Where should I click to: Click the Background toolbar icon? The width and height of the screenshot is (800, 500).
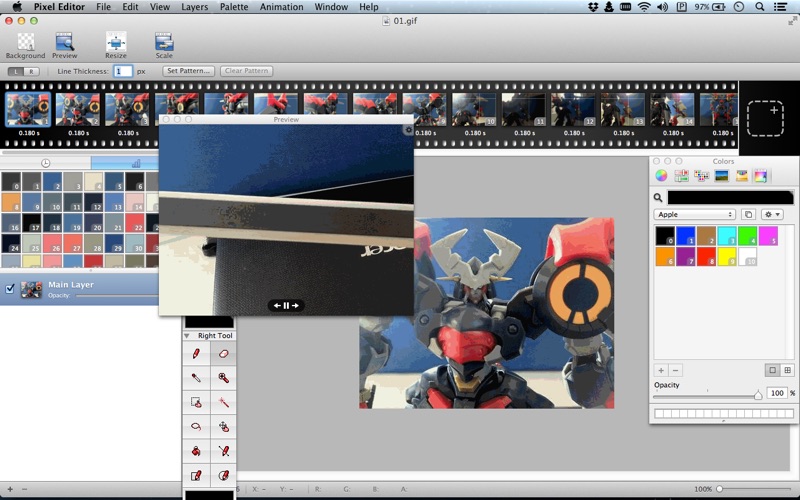pyautogui.click(x=25, y=42)
